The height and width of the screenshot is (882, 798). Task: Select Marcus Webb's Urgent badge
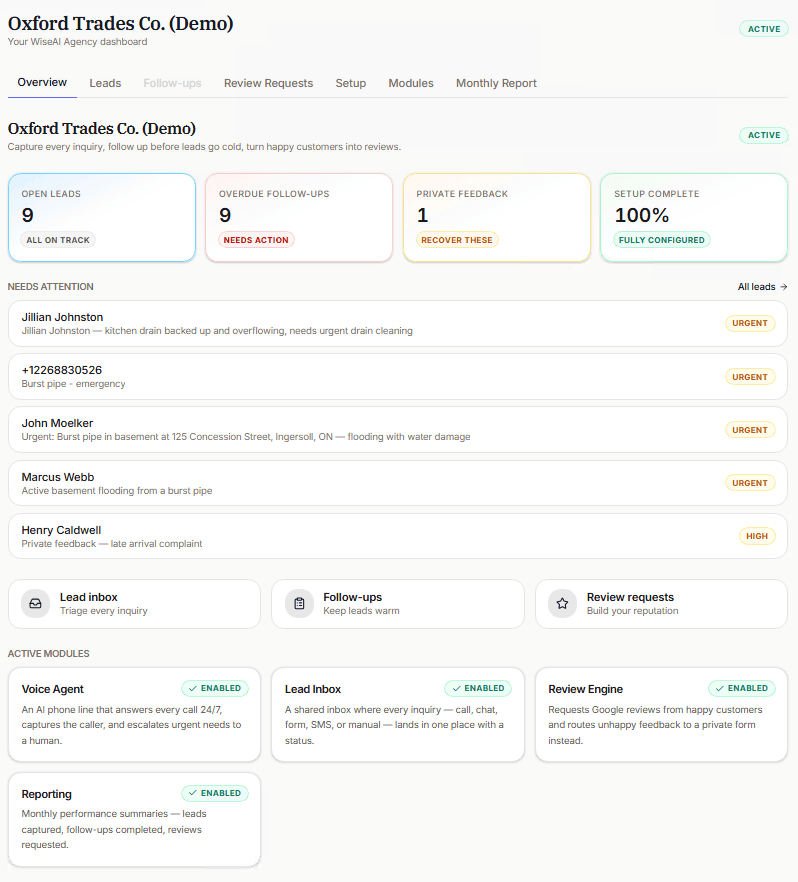(x=750, y=483)
